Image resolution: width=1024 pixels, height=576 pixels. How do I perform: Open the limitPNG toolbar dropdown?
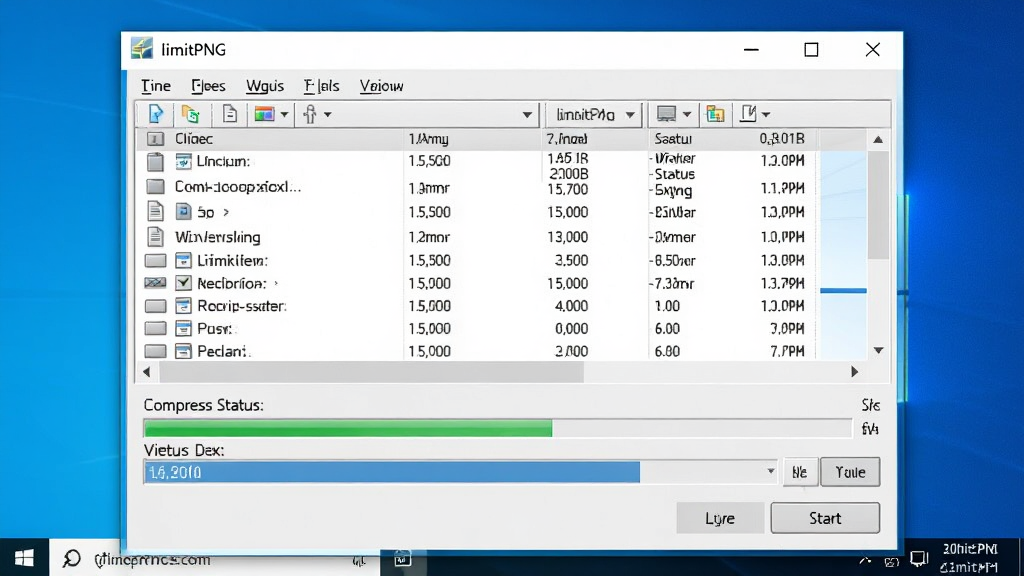(594, 115)
